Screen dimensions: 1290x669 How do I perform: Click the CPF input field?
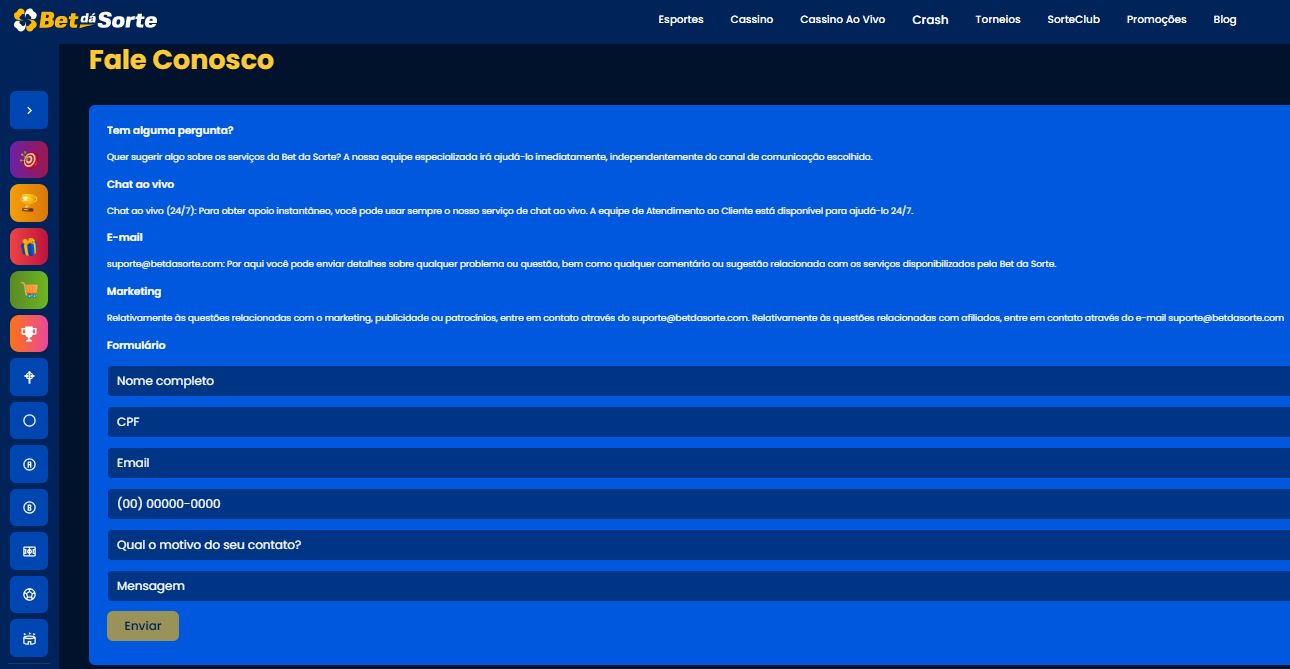[698, 422]
